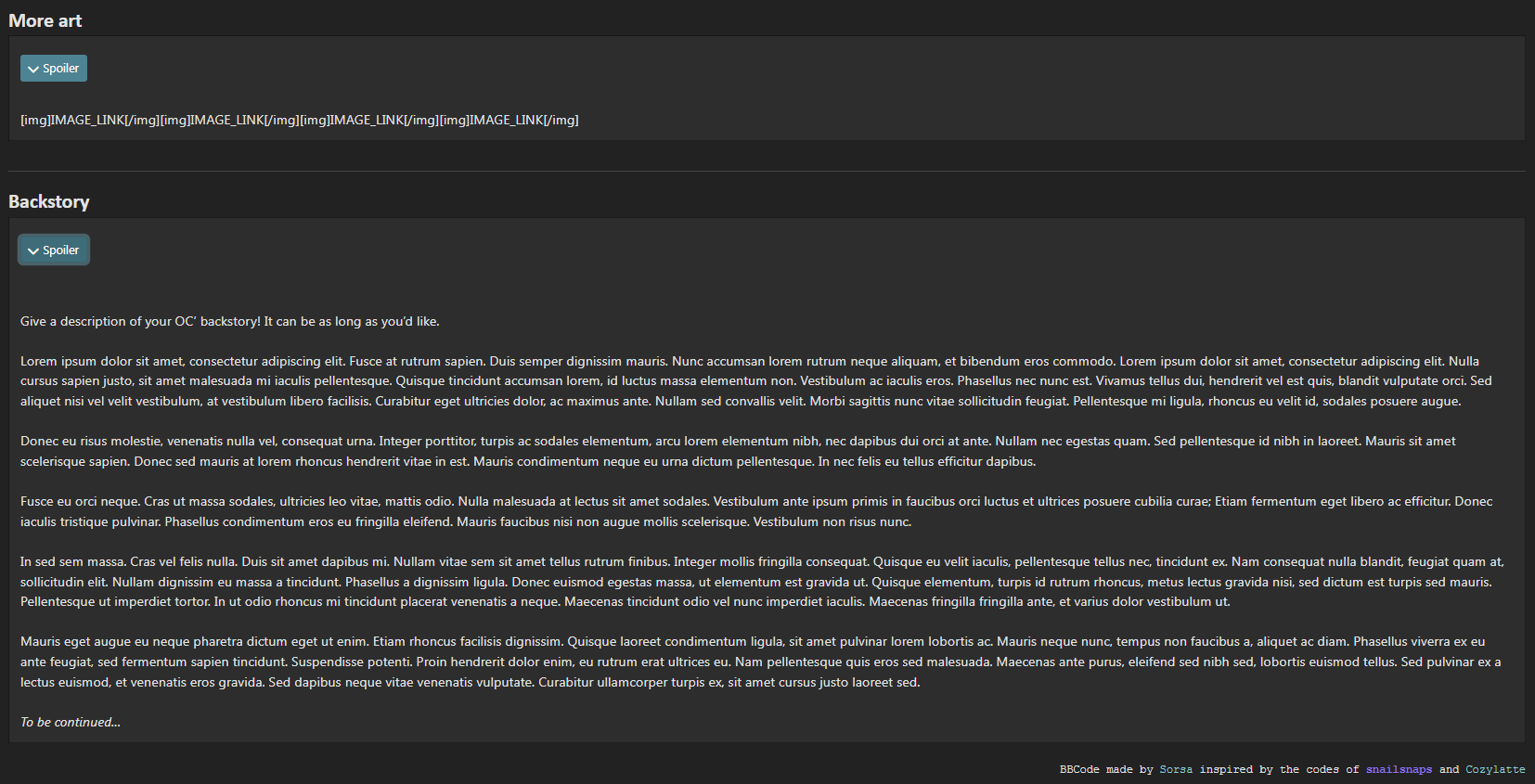Click the paragraph starting "Lorem ipsum dolor sit amet"
The width and height of the screenshot is (1535, 784).
(x=756, y=381)
